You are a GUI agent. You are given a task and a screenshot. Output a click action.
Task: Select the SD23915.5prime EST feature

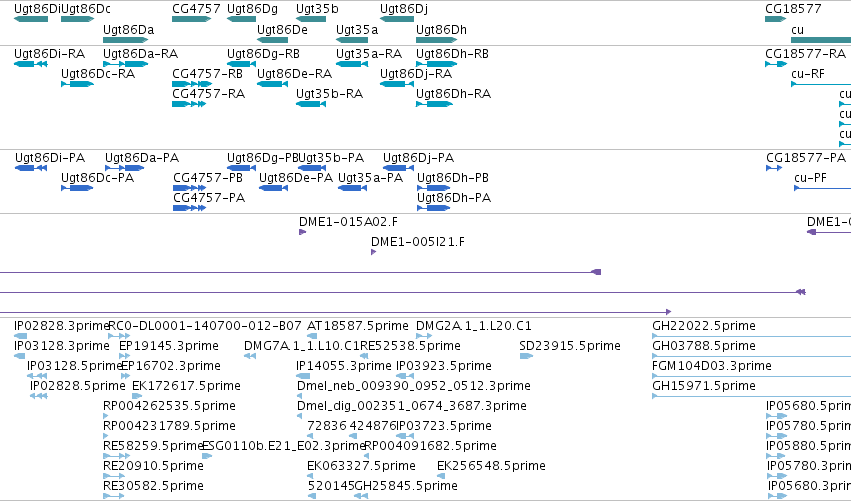coord(526,356)
